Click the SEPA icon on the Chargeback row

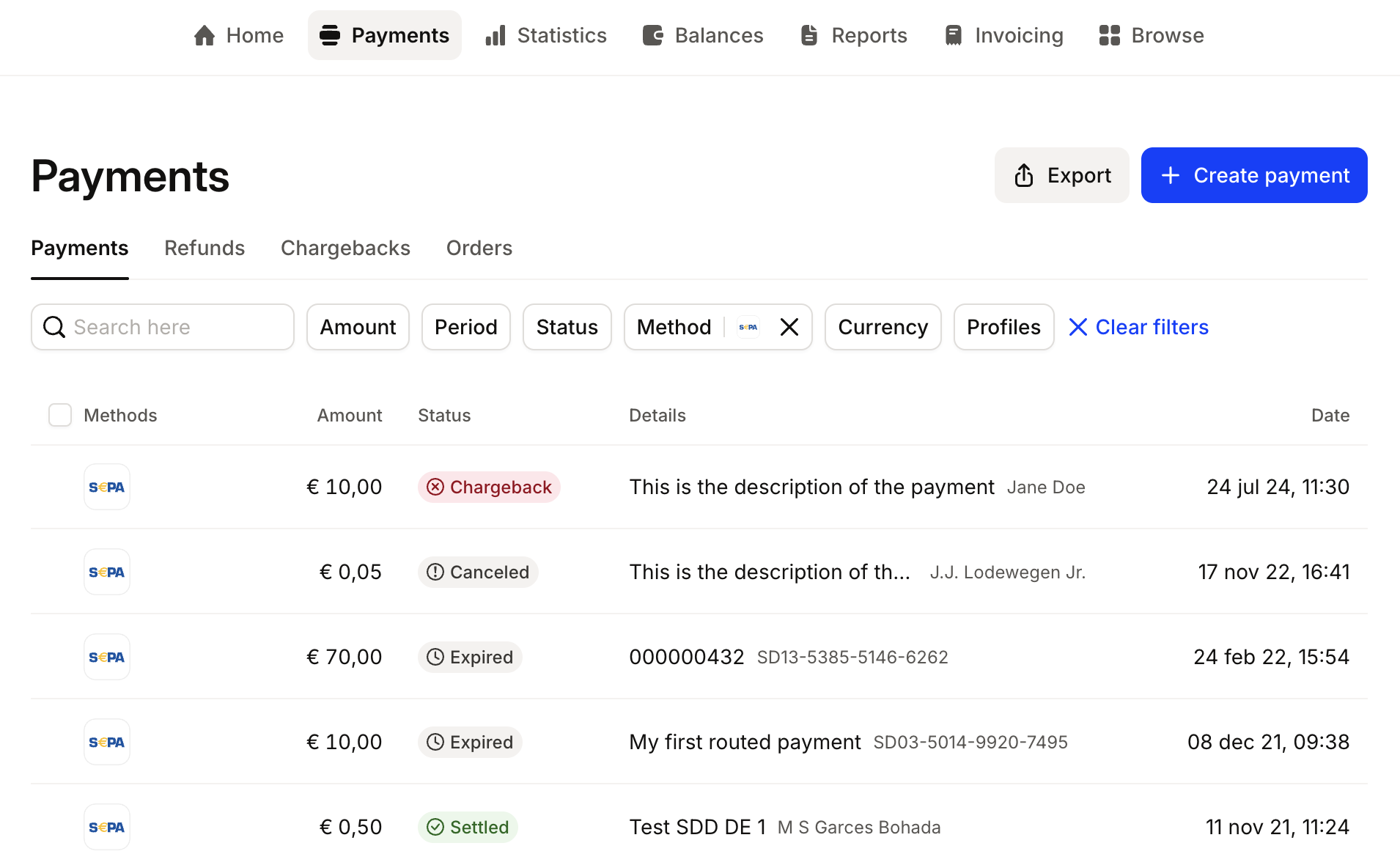coord(107,487)
